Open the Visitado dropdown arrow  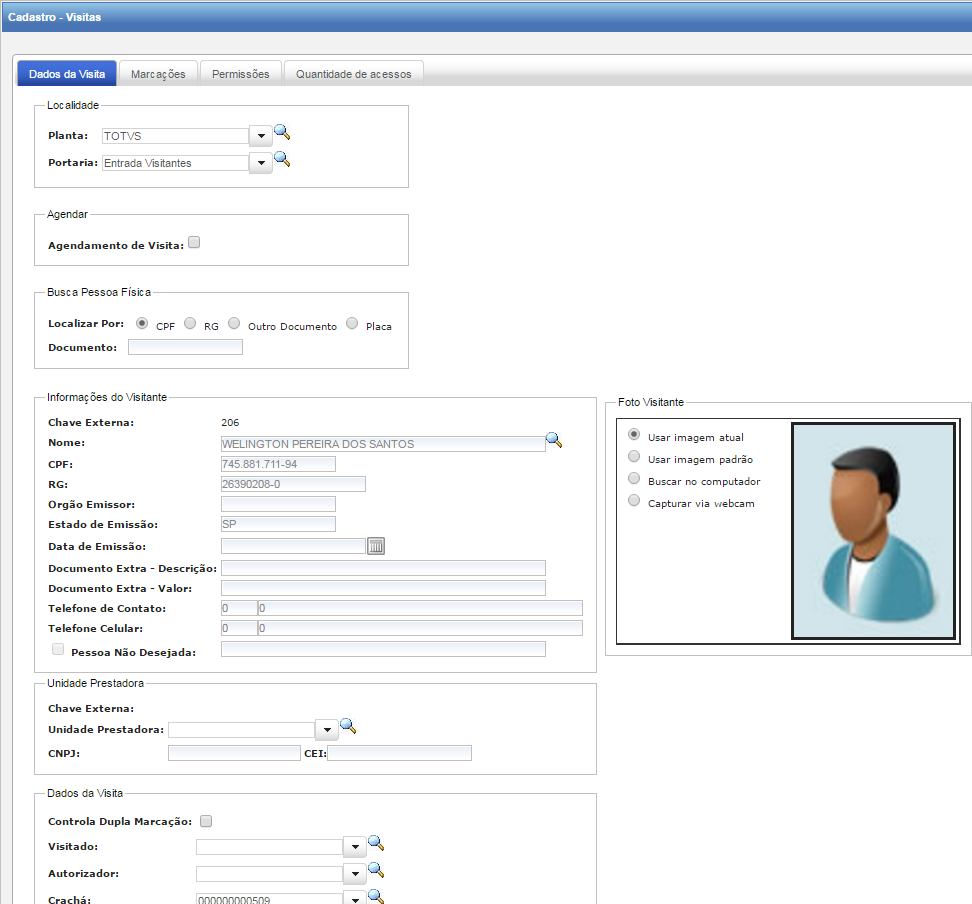(355, 846)
